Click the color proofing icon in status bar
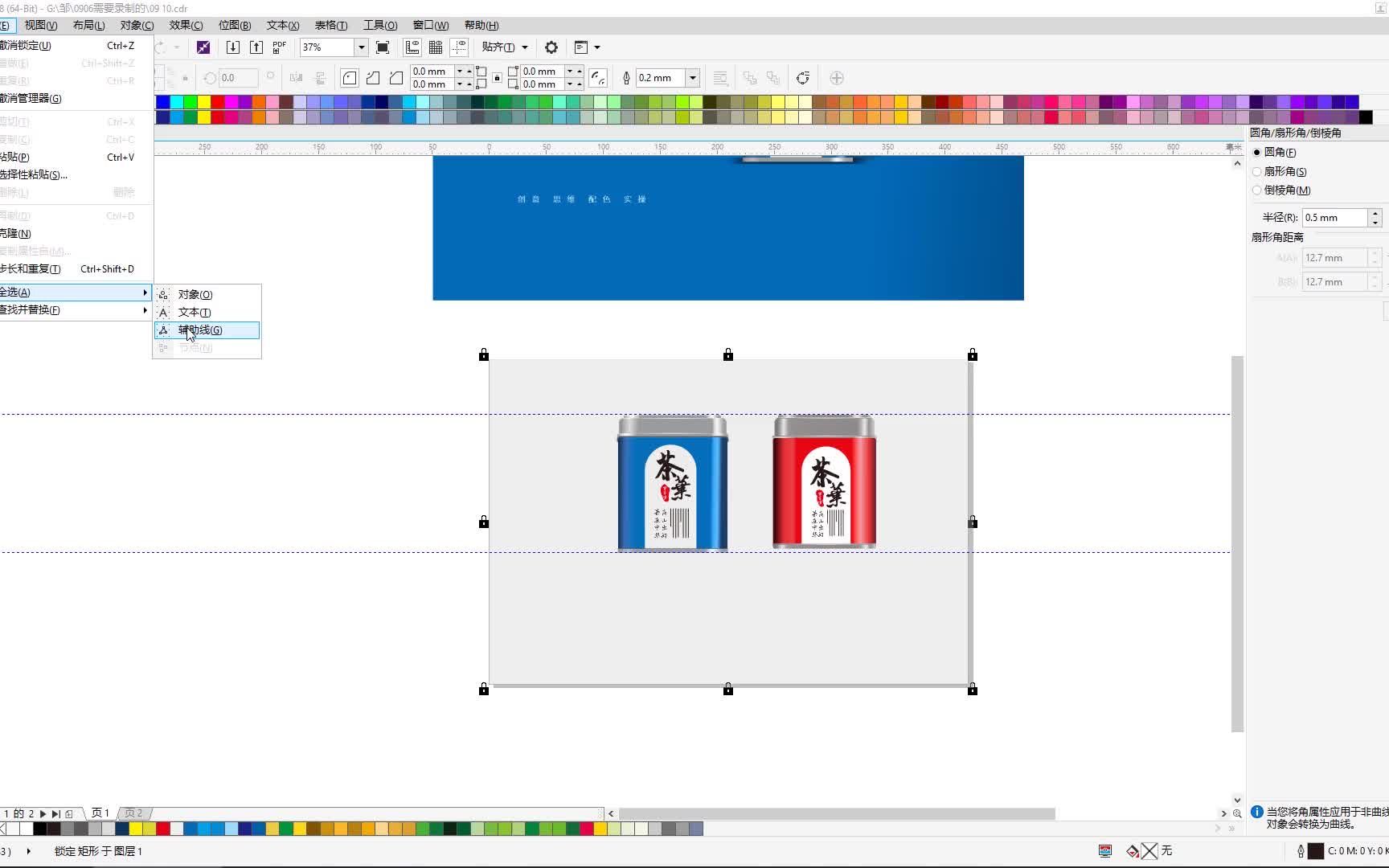This screenshot has height=868, width=1389. tap(1105, 850)
